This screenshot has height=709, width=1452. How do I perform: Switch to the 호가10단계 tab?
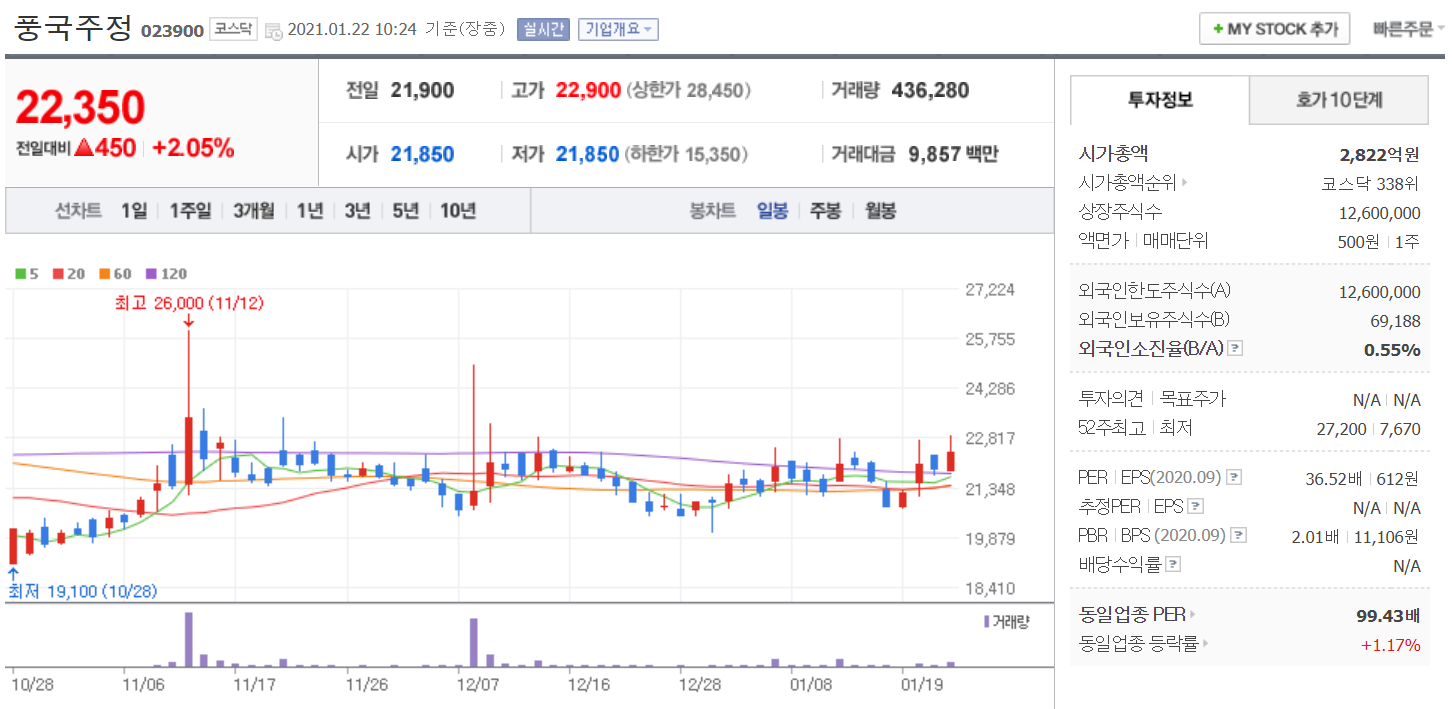tap(1339, 100)
